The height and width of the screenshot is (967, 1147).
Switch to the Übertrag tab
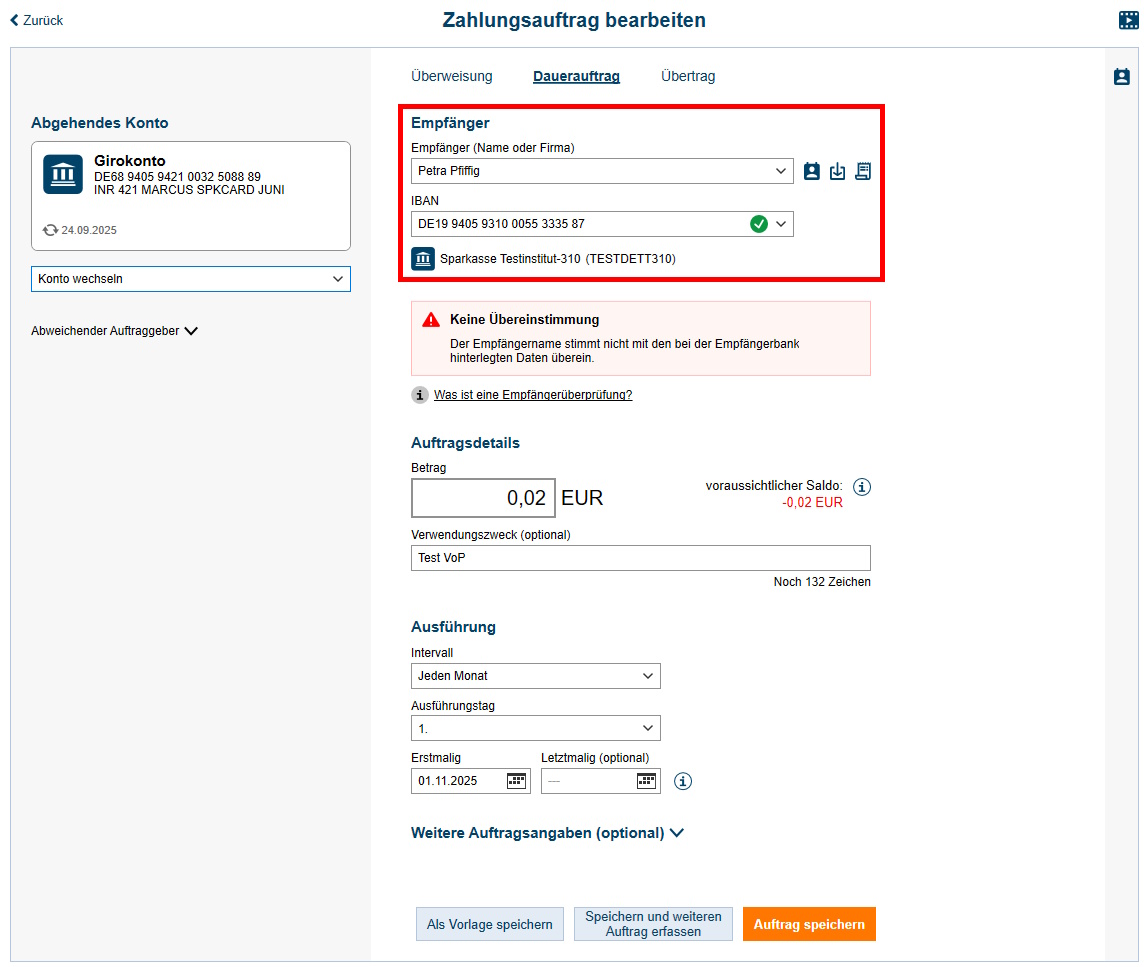688,76
